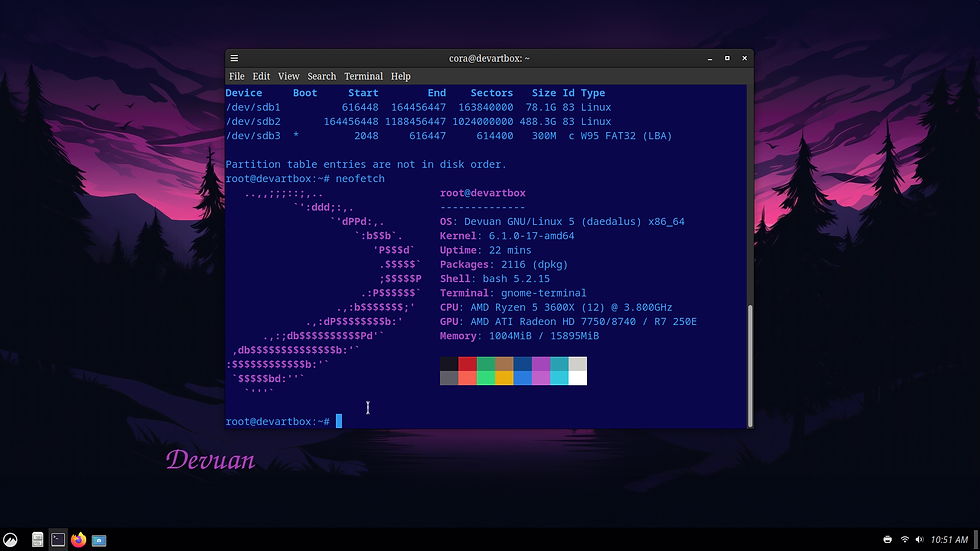
Task: Click the /dev/sdb3 partition row text
Action: coord(449,136)
